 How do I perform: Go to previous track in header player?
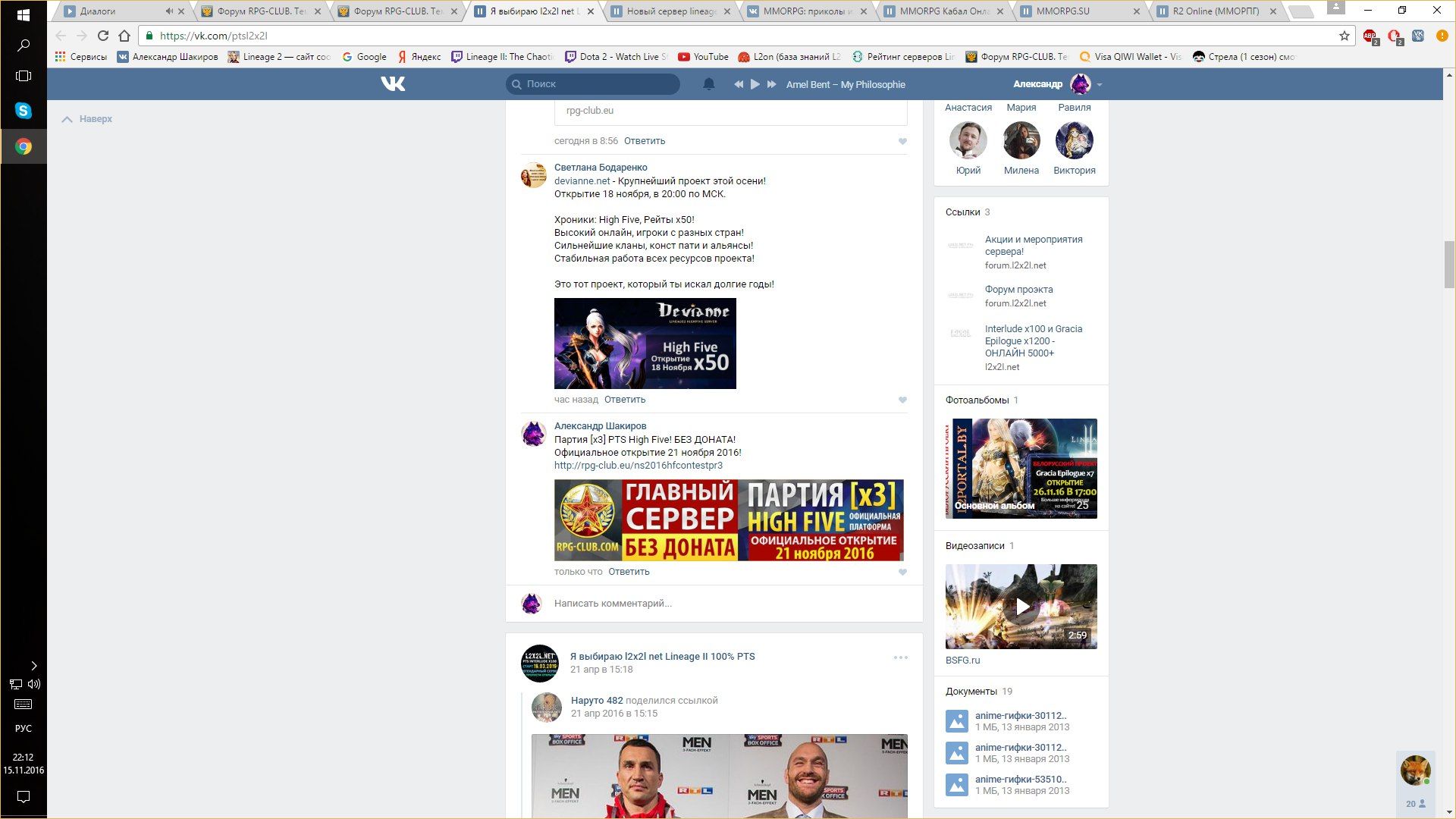click(738, 84)
